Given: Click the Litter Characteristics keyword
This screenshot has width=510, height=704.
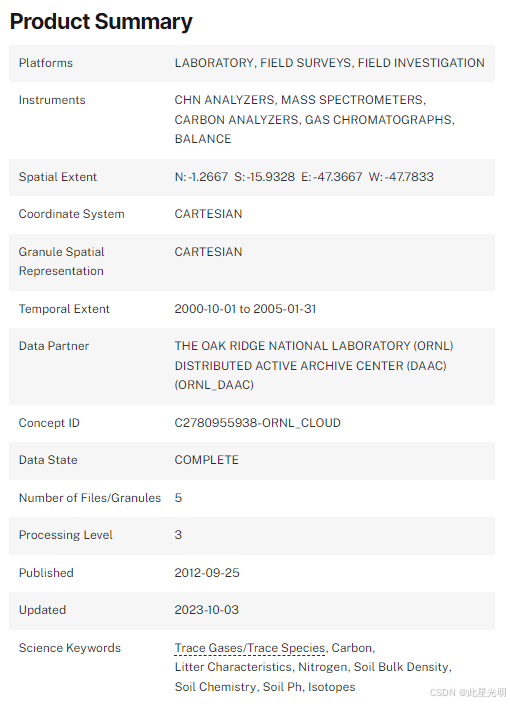Looking at the screenshot, I should point(233,667).
